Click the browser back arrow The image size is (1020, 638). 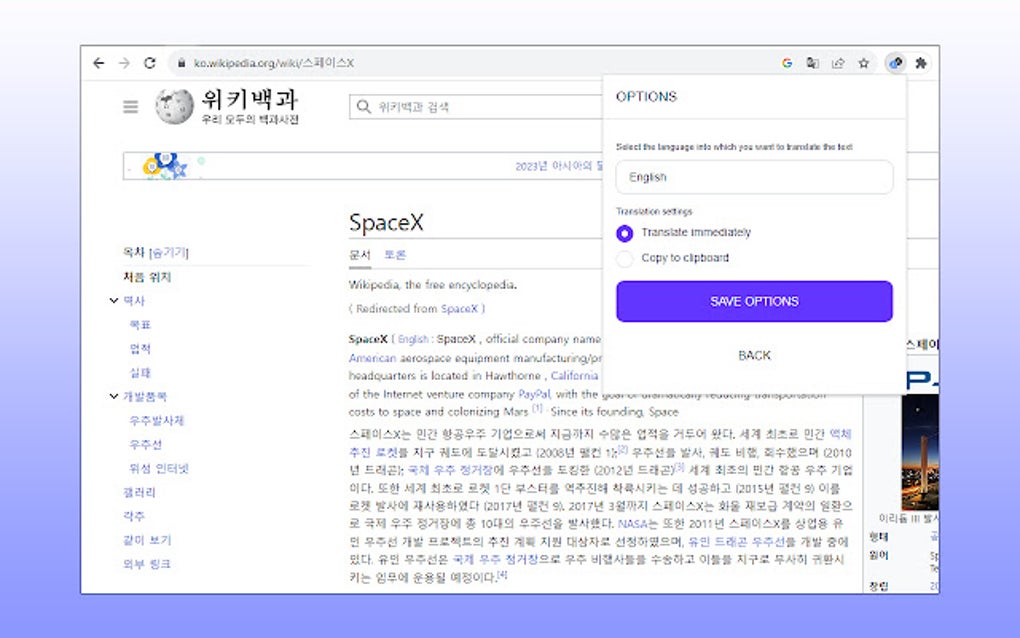pos(97,62)
